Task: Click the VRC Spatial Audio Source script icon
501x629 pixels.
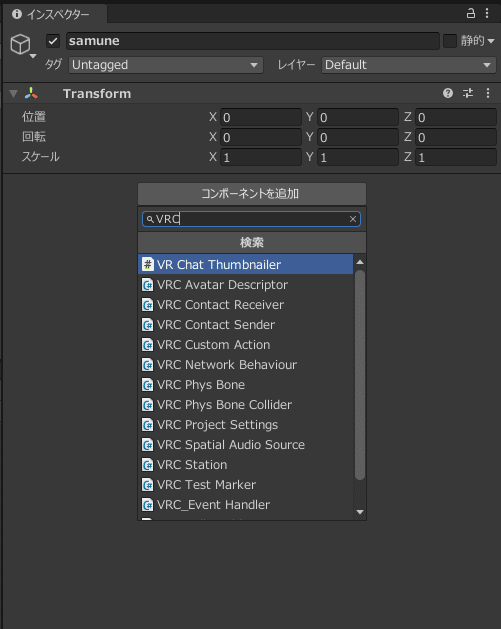Action: coord(148,445)
